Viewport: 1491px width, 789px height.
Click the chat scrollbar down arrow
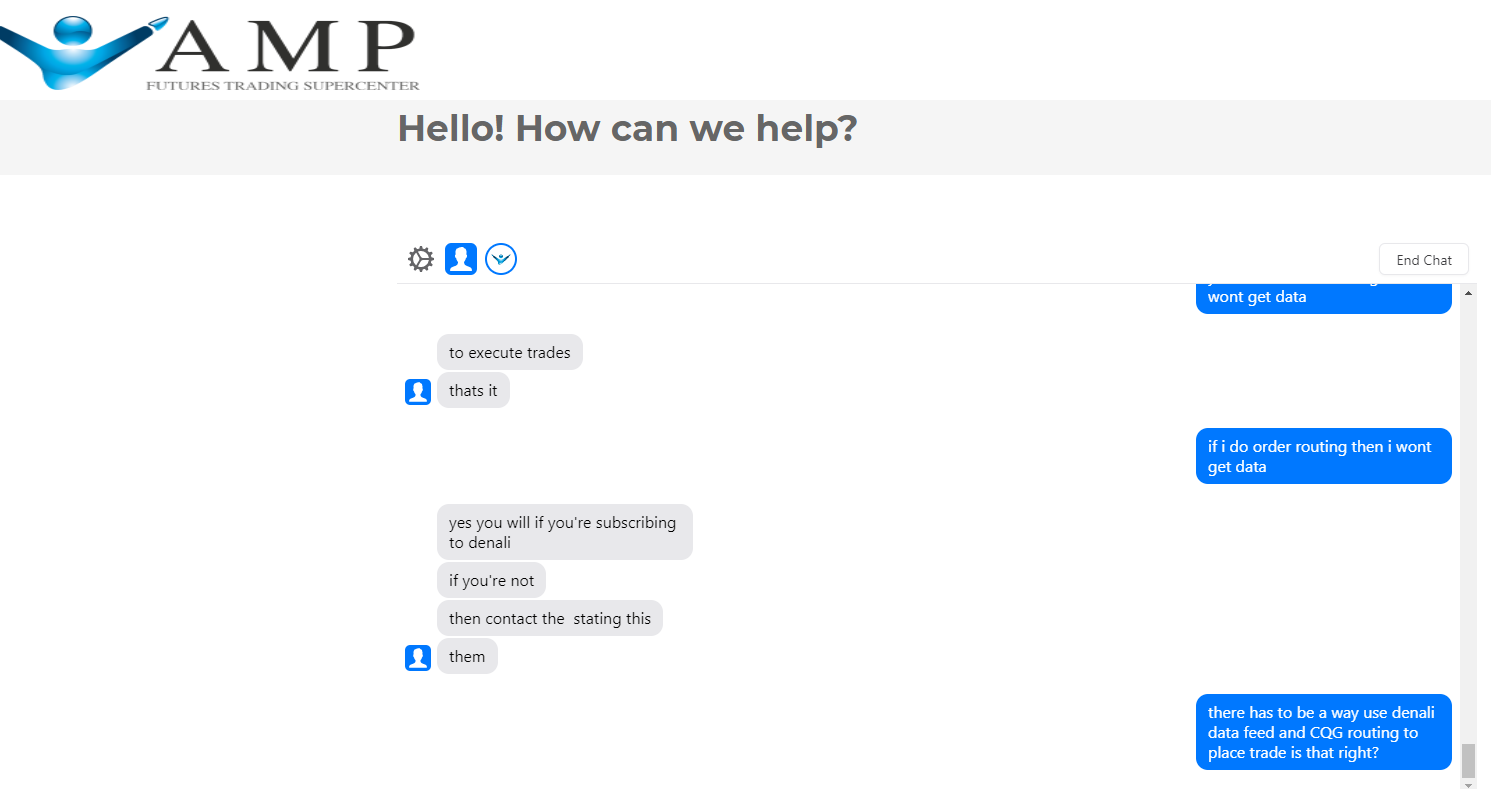pyautogui.click(x=1468, y=784)
